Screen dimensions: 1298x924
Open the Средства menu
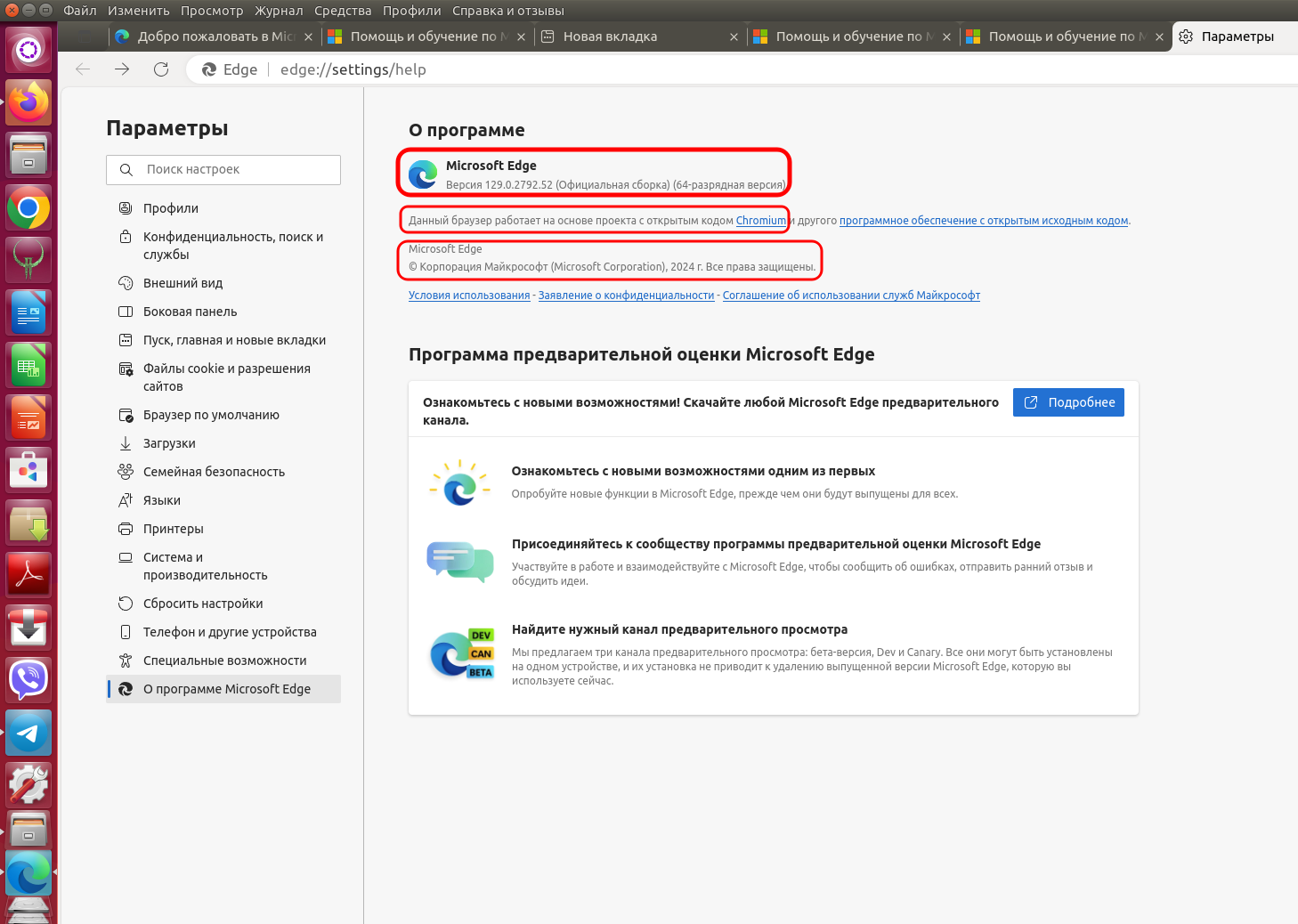click(343, 11)
